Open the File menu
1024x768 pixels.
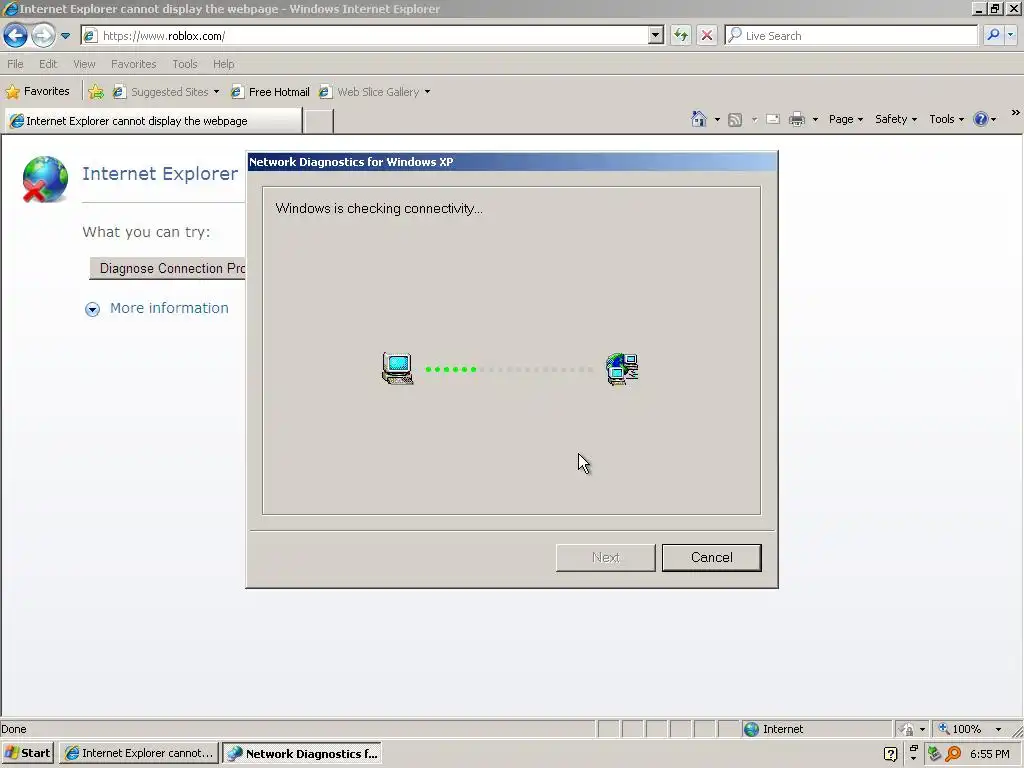coord(15,64)
